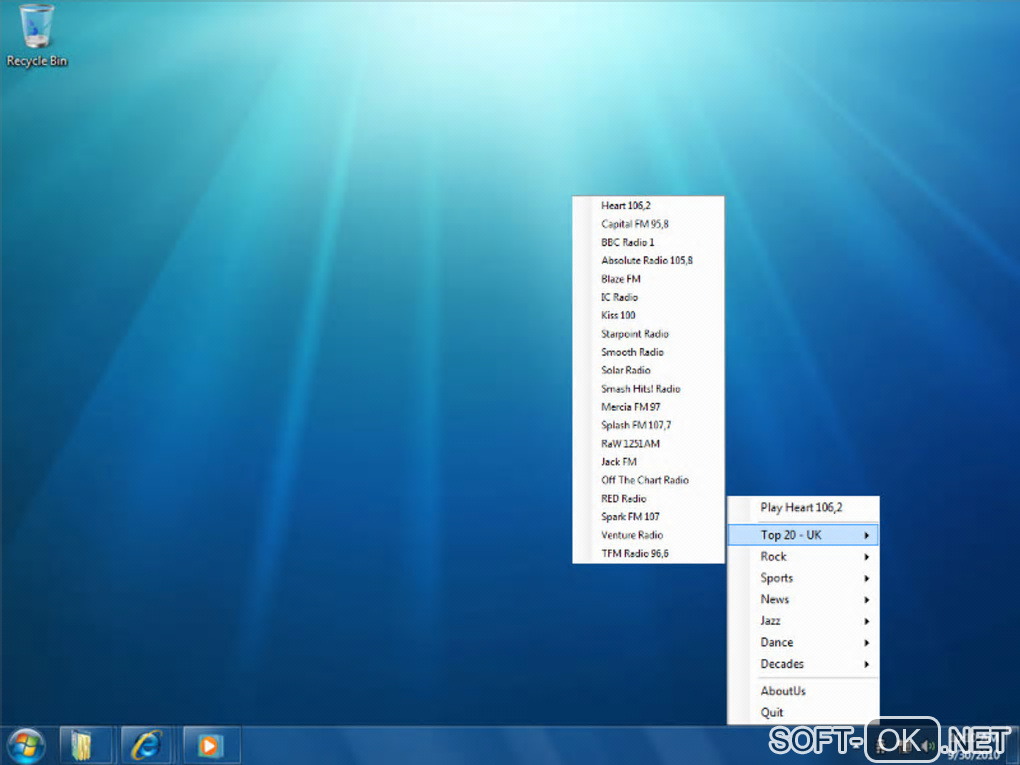Expand arrow next to News

866,600
